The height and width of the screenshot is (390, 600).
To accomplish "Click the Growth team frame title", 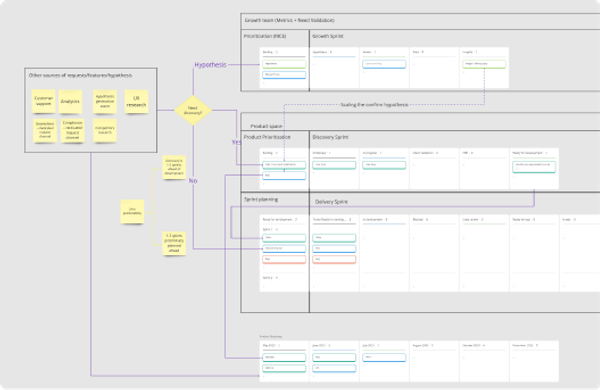I will [x=289, y=20].
